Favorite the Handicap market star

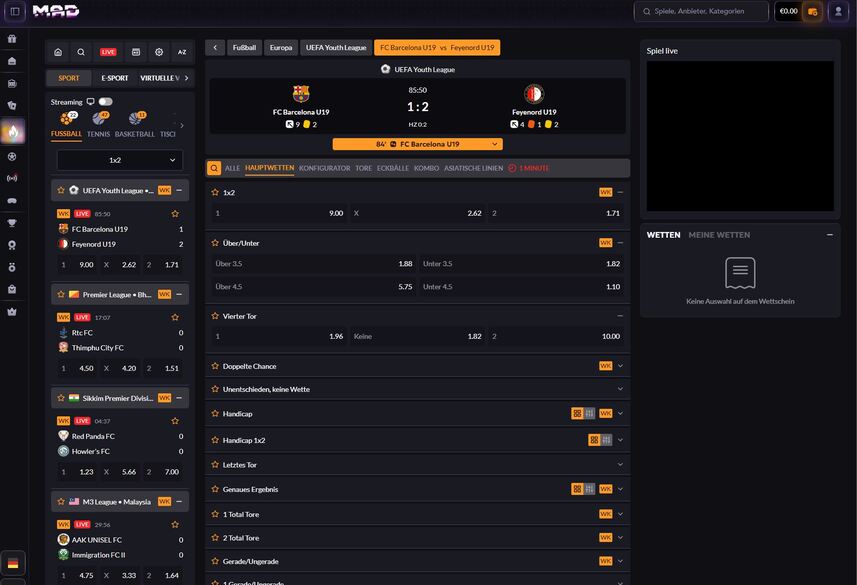(215, 413)
